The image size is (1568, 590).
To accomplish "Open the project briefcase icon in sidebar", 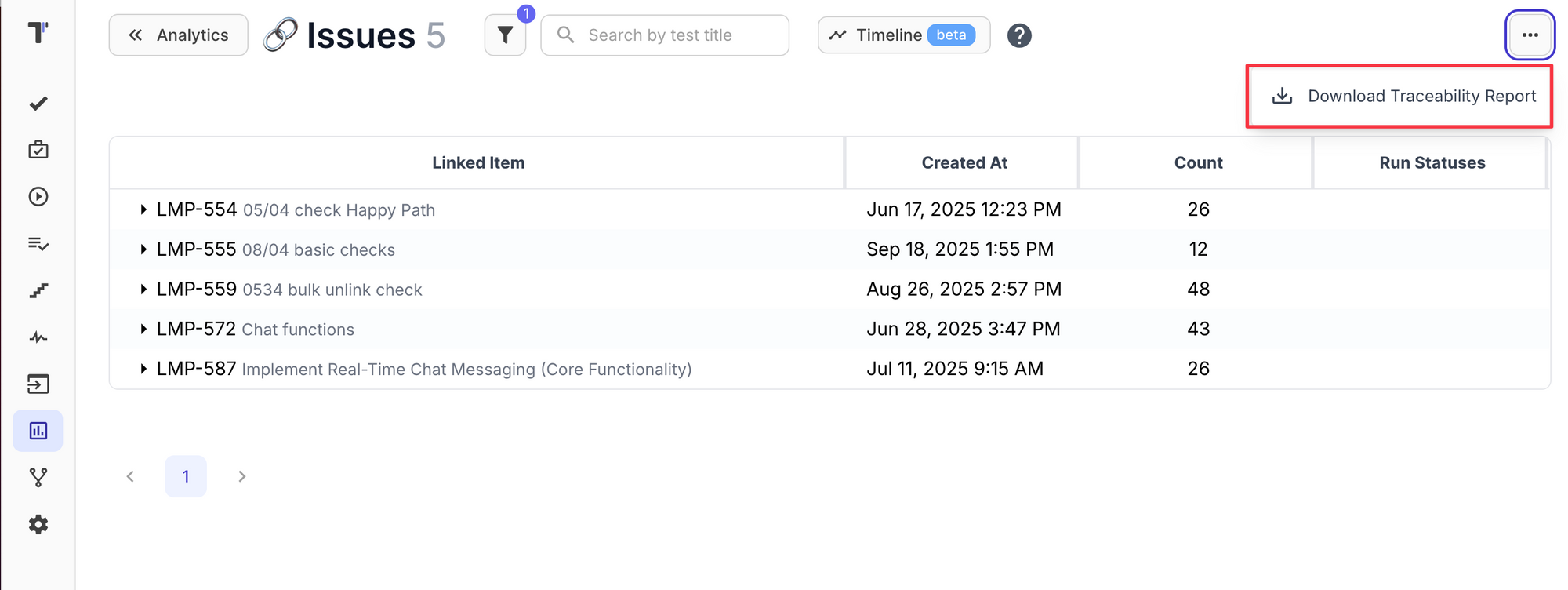I will (37, 149).
